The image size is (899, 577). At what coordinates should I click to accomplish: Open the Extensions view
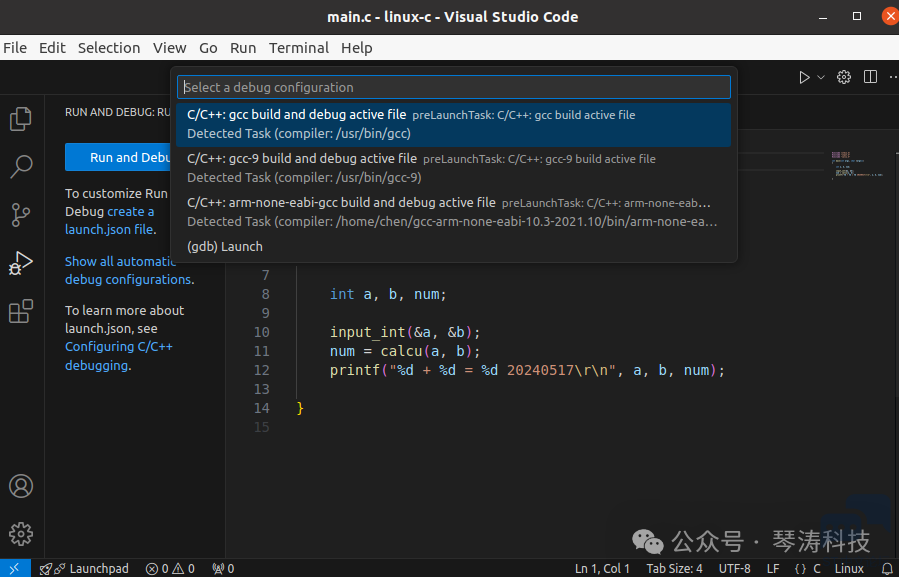click(x=21, y=311)
